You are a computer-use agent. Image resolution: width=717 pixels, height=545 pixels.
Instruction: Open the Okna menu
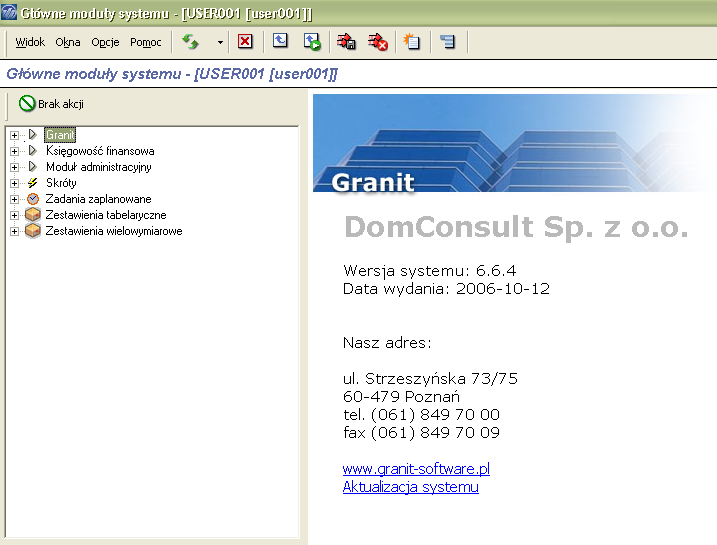pos(68,42)
